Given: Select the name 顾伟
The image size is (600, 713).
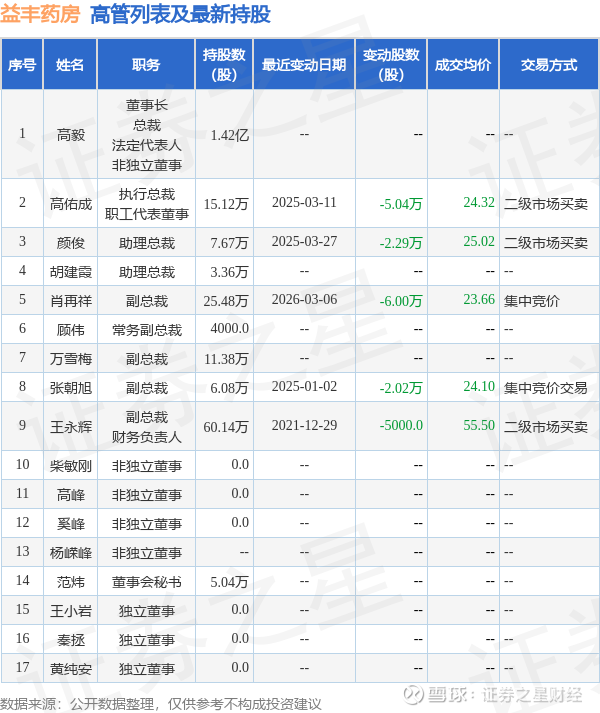Looking at the screenshot, I should (x=71, y=330).
